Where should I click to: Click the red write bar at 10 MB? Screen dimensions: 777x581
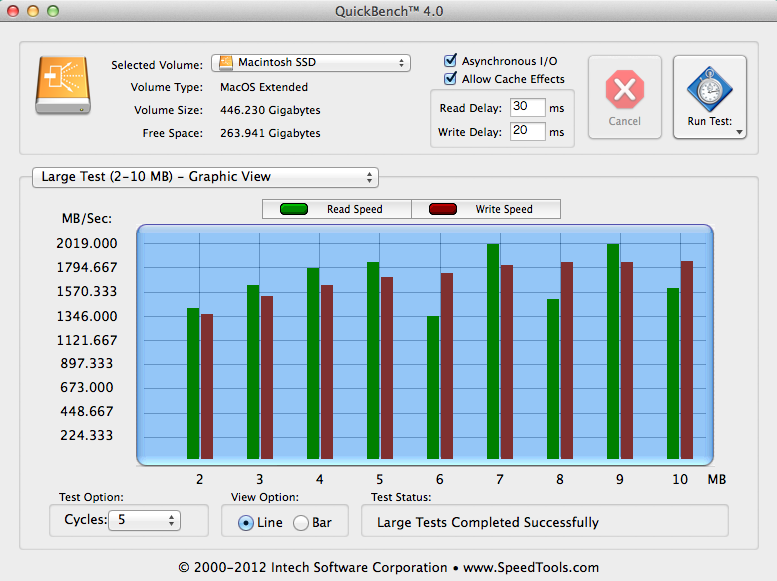687,360
